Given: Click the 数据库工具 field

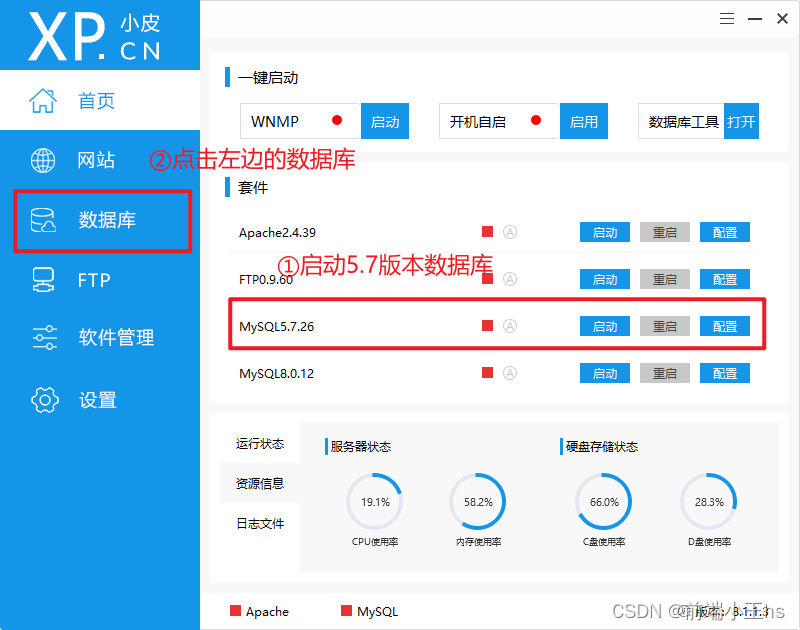Looking at the screenshot, I should point(681,121).
